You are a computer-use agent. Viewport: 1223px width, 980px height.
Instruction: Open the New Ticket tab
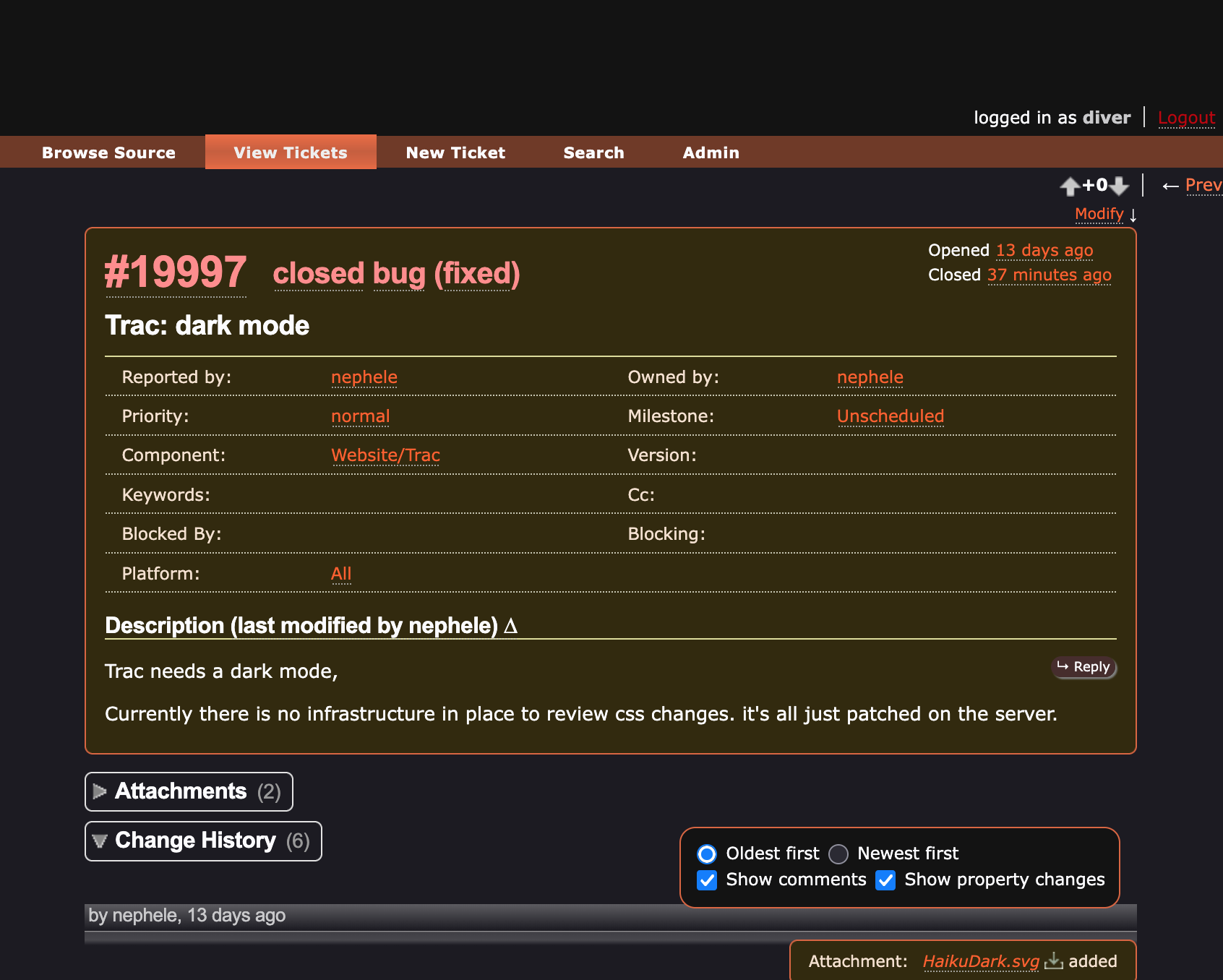coord(455,152)
